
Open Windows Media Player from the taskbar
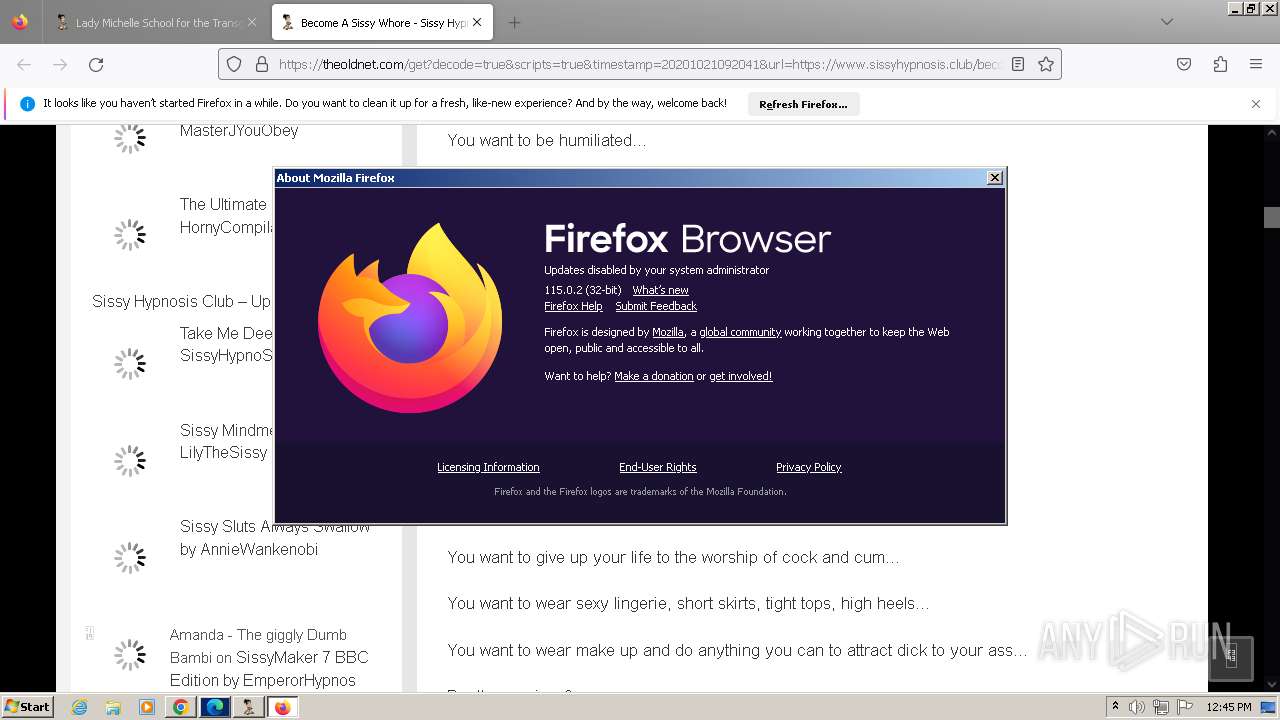point(147,707)
